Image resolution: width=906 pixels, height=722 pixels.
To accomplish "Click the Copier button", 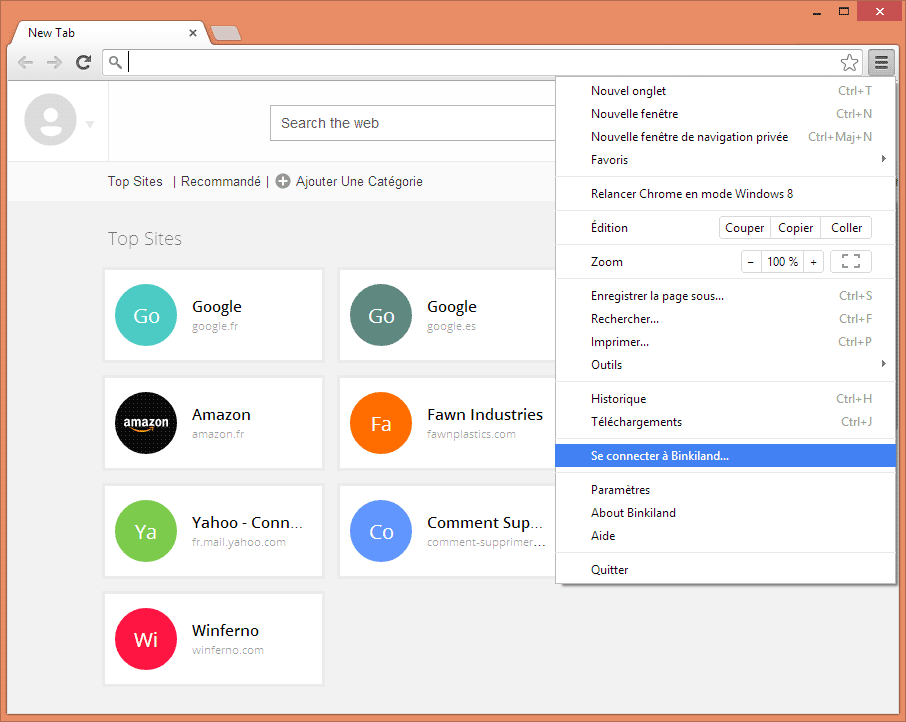I will (x=796, y=228).
